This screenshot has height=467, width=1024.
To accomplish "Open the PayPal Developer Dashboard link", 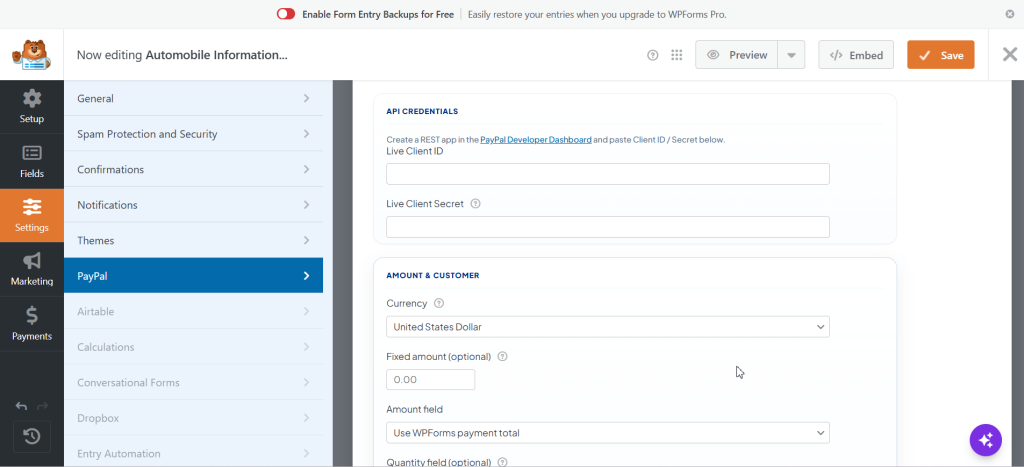I will point(536,140).
